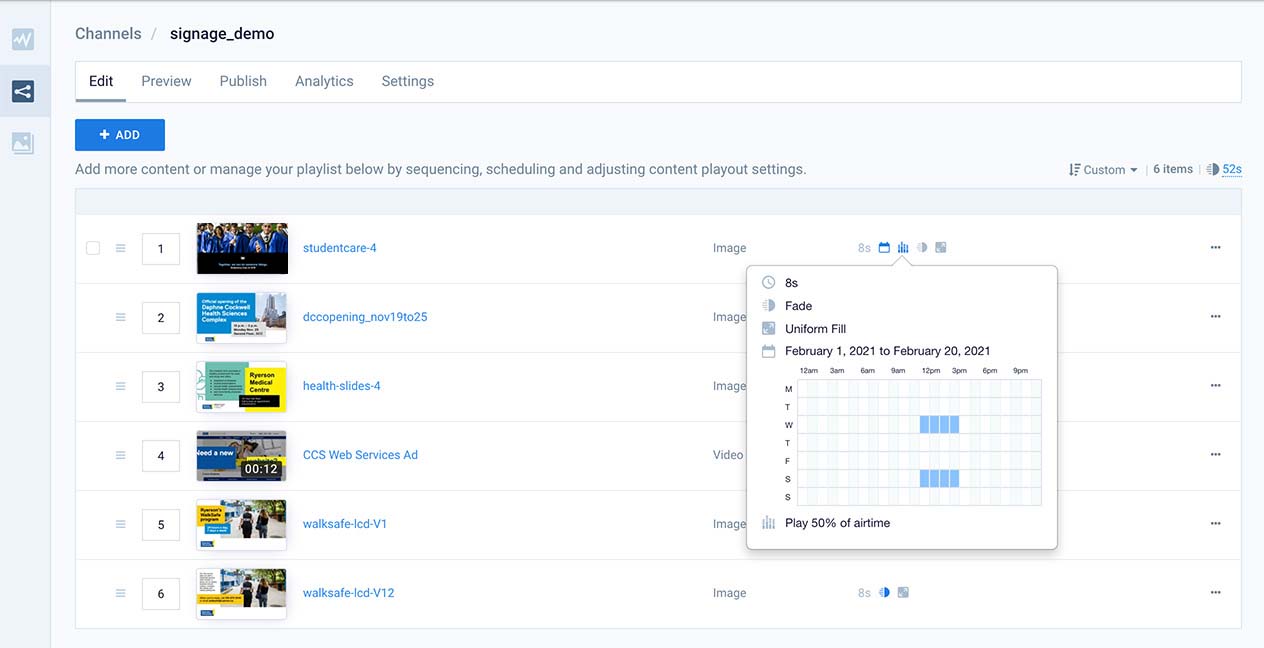Open the Custom sort order dropdown
Screen dimensions: 1264x648
pos(1104,170)
